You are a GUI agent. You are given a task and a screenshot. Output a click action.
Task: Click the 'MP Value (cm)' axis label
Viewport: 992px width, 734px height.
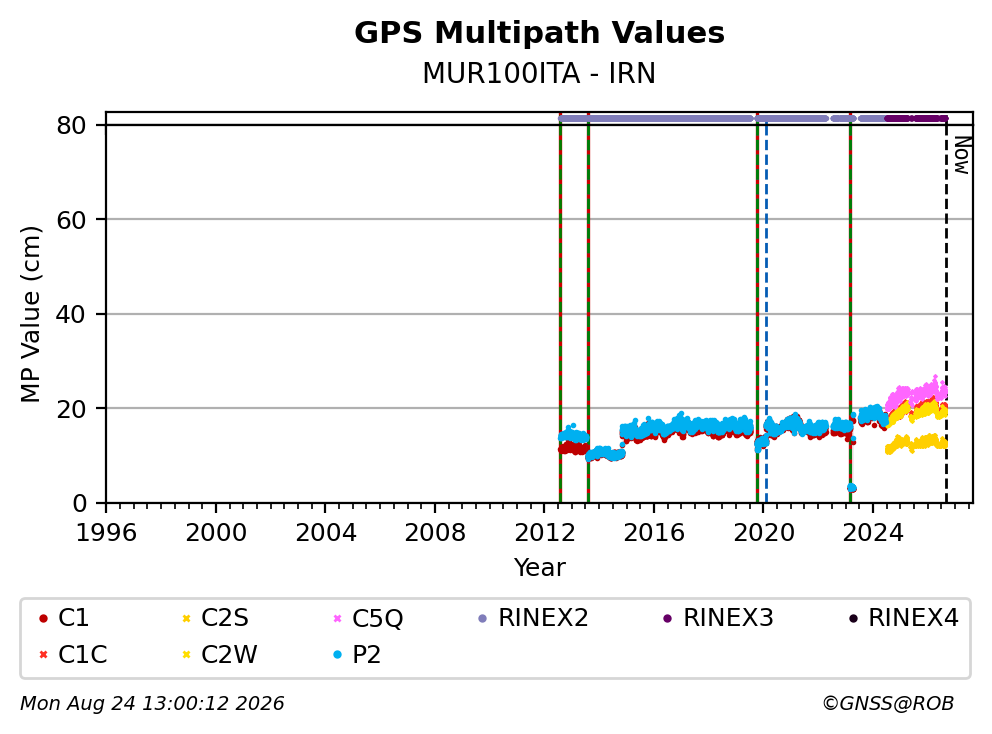tap(30, 314)
